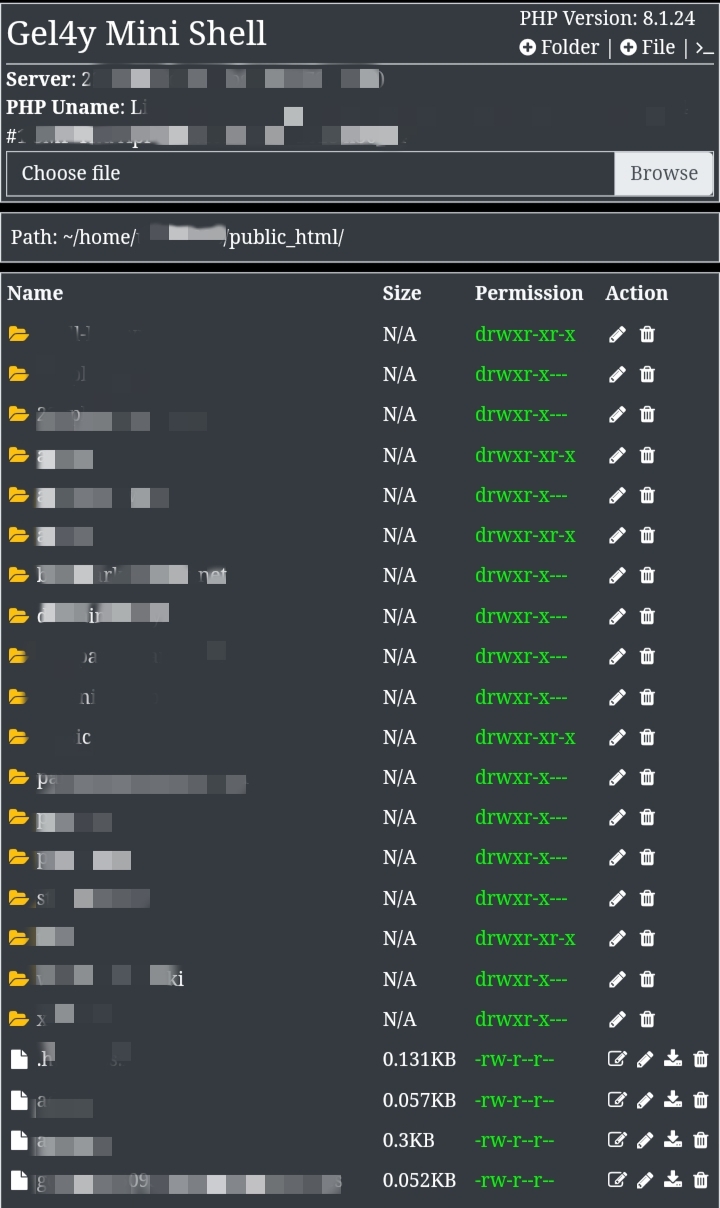The height and width of the screenshot is (1208, 720).
Task: Rename the 0.3KB file with pencil icon
Action: 645,1140
